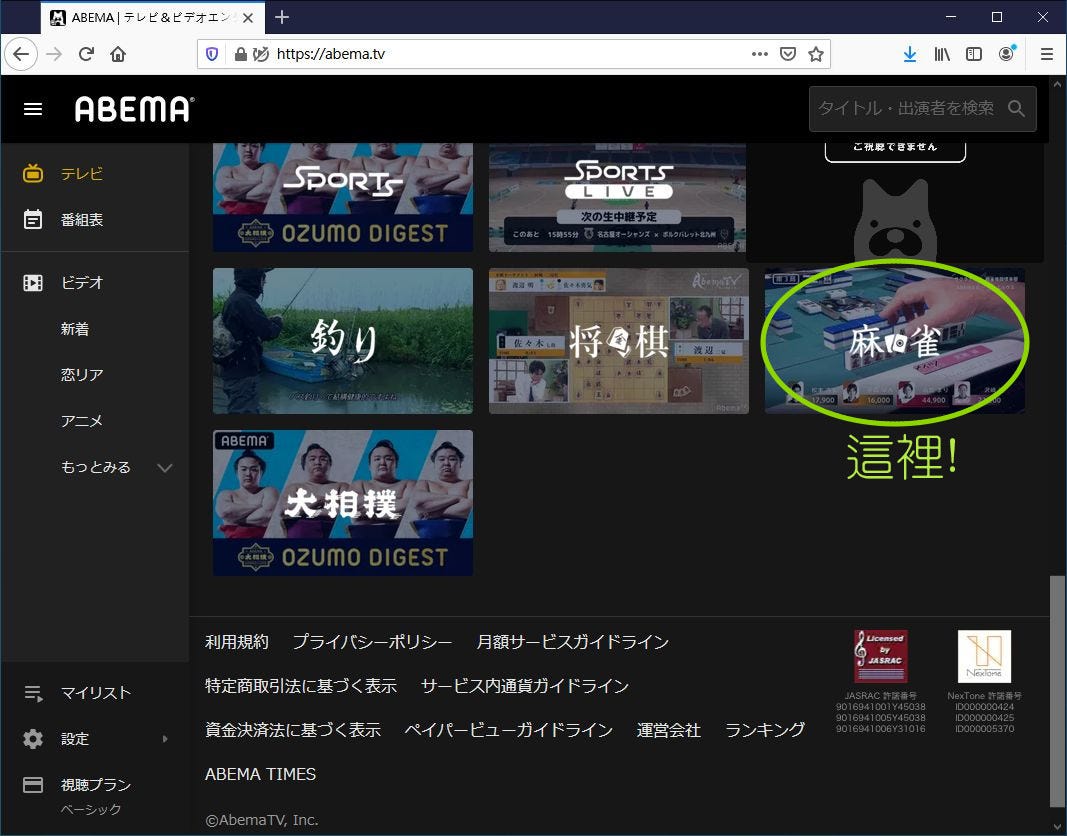Click the browser forward arrow
The image size is (1067, 836).
coord(54,54)
